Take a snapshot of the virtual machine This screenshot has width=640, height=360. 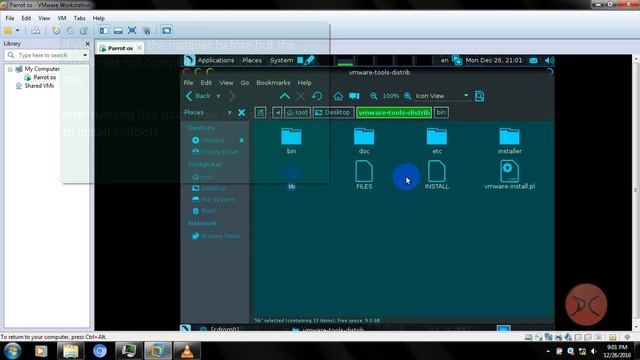pos(56,31)
